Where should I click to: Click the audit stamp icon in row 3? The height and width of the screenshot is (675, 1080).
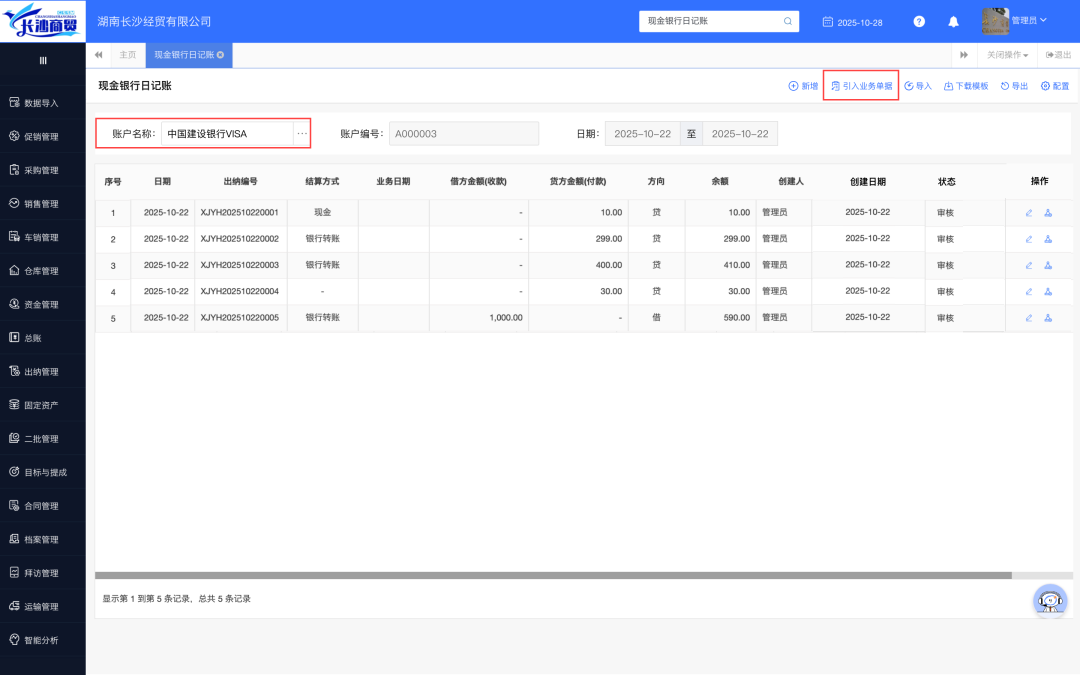[x=1048, y=265]
